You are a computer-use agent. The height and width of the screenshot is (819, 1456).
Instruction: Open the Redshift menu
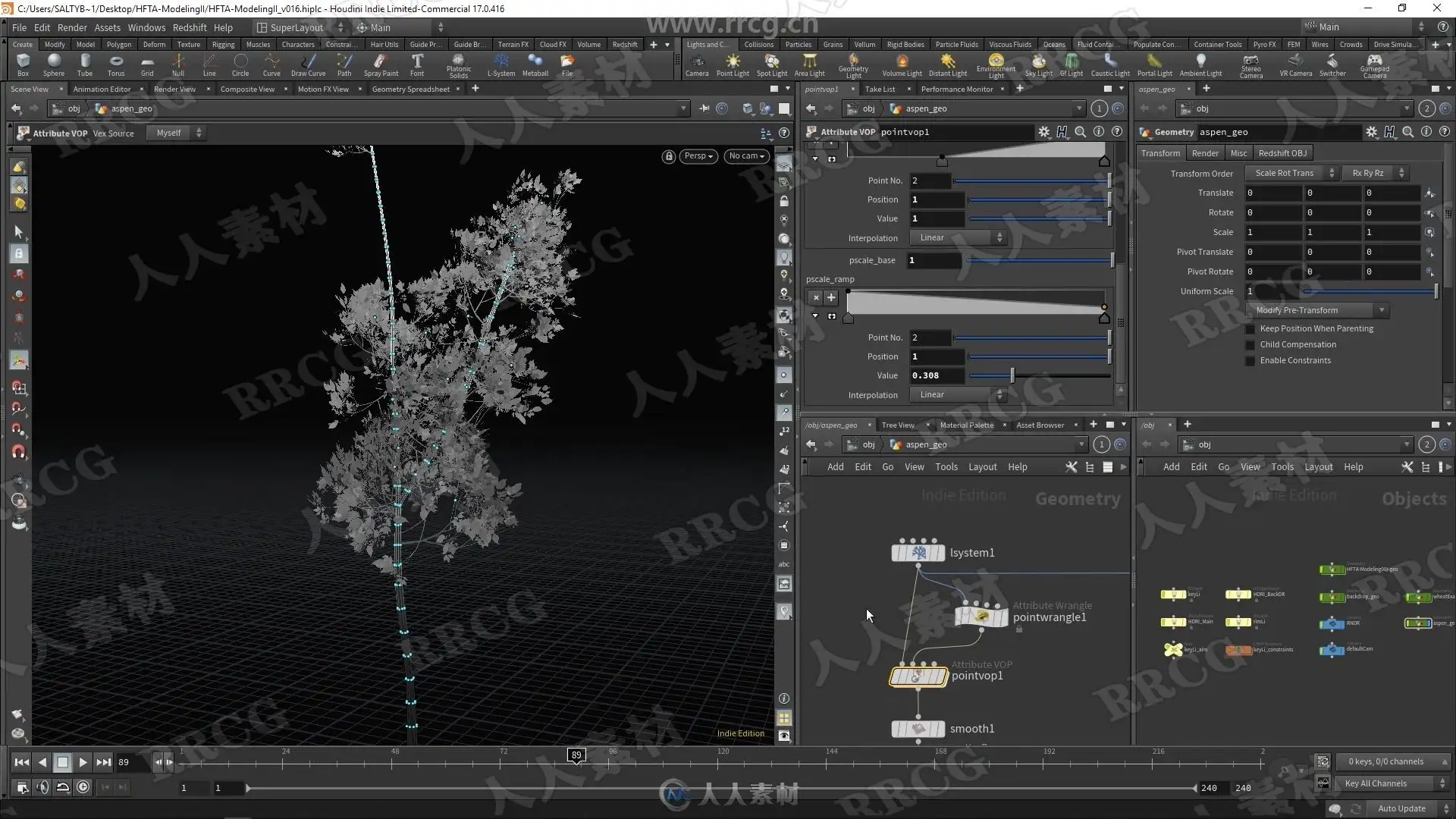point(190,27)
